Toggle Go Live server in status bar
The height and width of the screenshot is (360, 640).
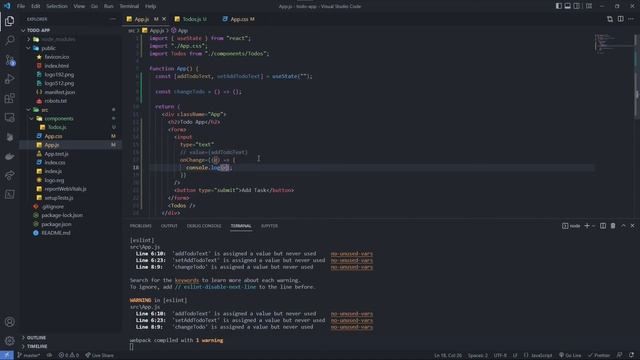(570, 356)
